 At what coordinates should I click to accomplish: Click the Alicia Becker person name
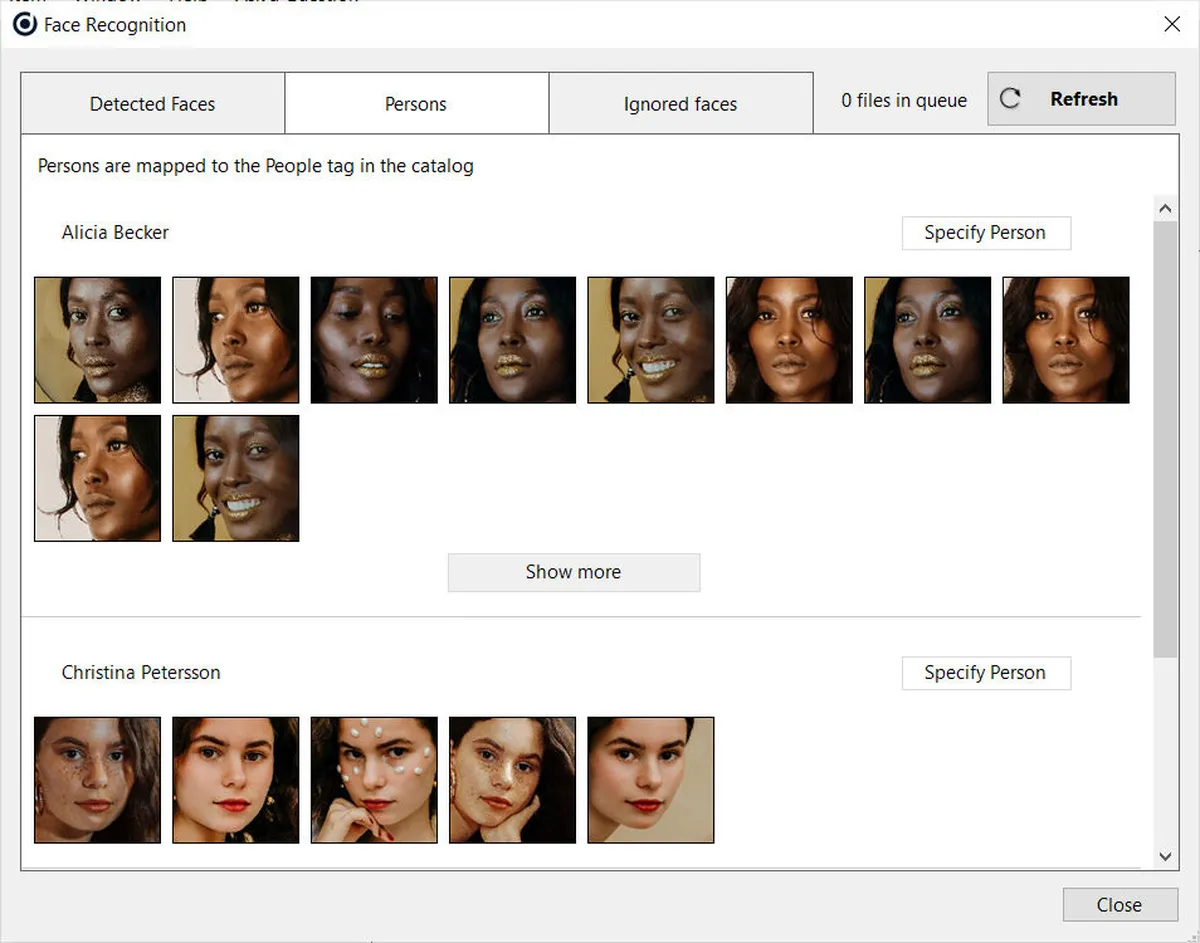pyautogui.click(x=115, y=232)
